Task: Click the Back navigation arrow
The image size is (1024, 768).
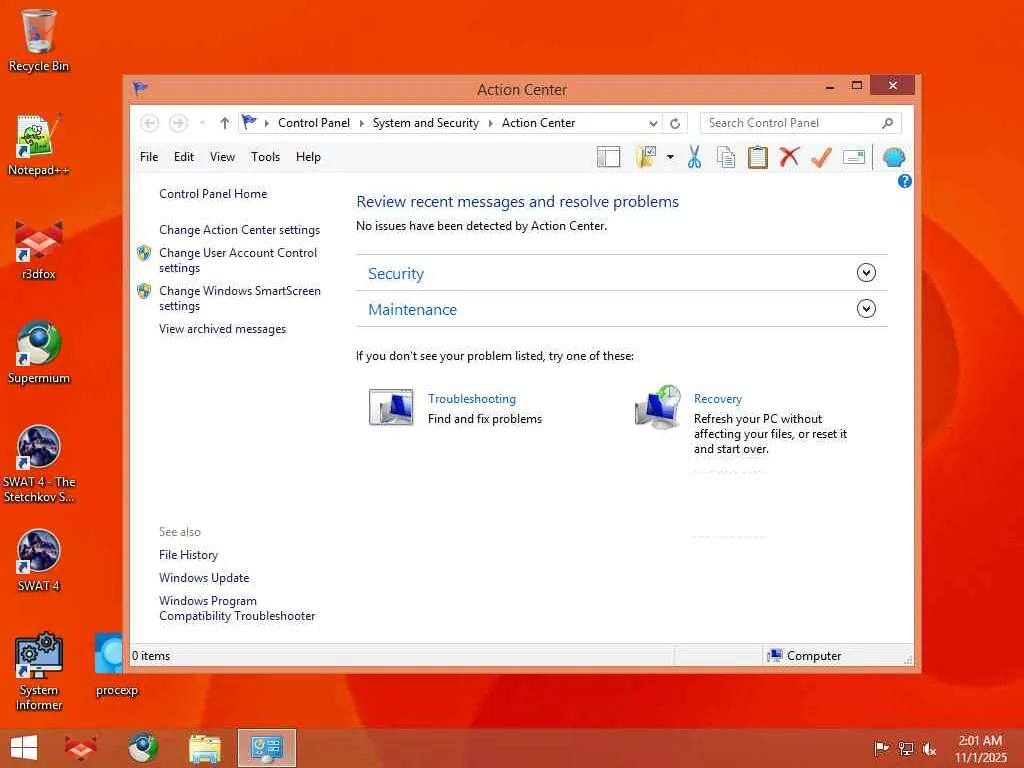Action: pos(150,123)
